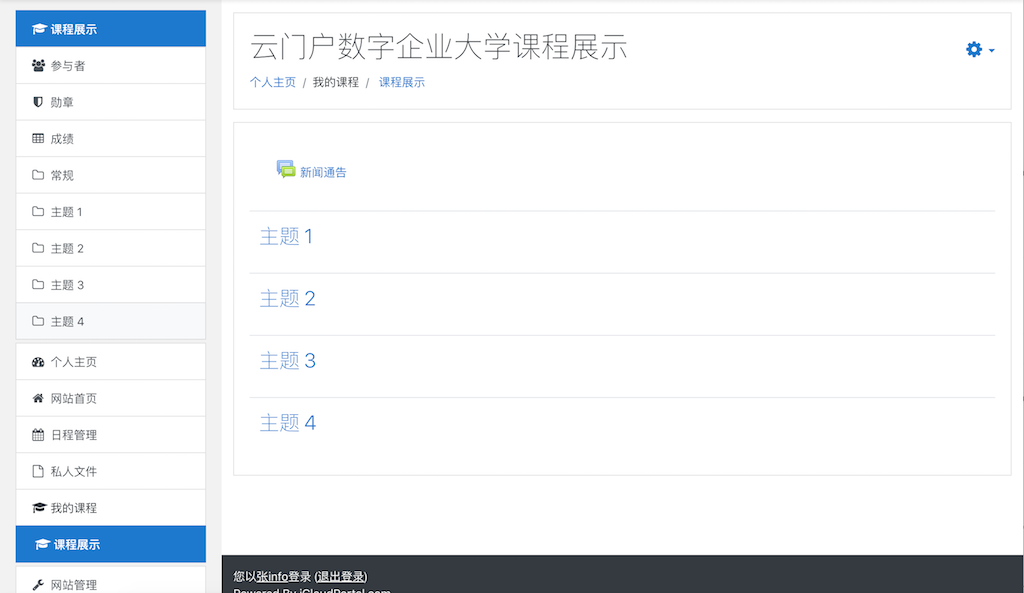This screenshot has height=593, width=1024.
Task: Open the gear actions dropdown menu
Action: pyautogui.click(x=979, y=50)
